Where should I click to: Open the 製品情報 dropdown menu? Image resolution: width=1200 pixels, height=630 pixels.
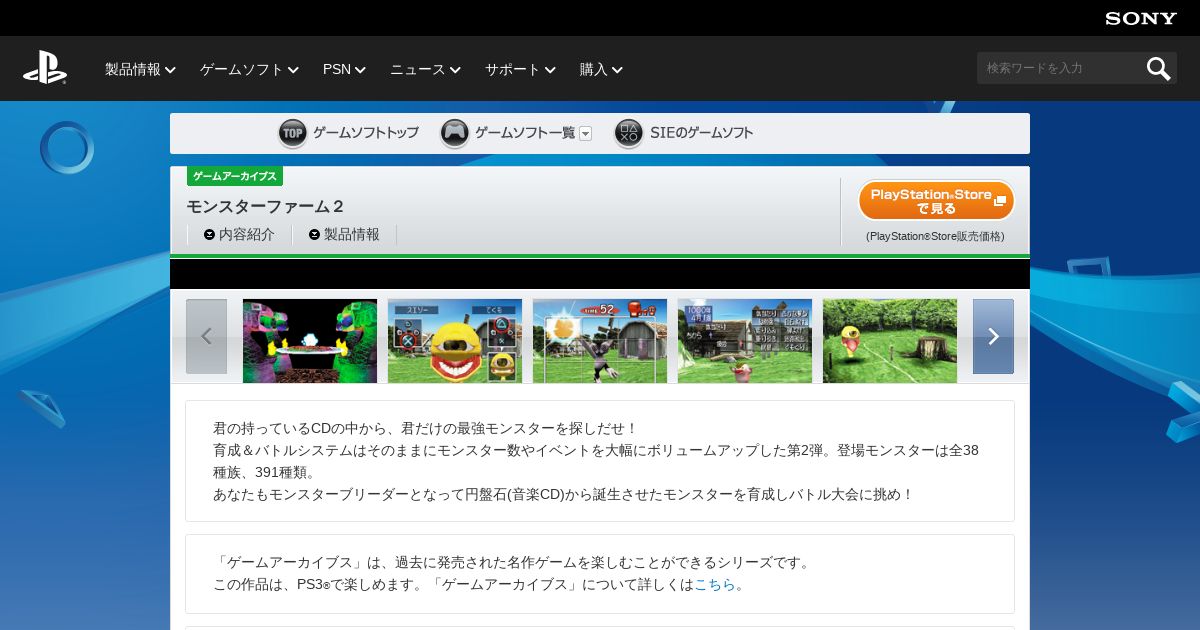140,69
